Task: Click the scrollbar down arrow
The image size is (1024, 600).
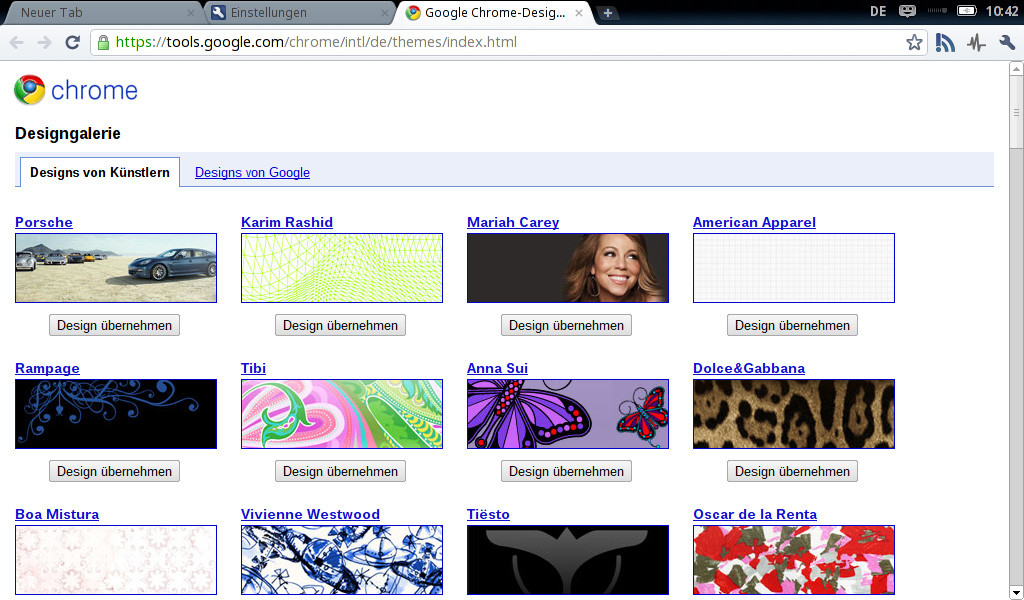Action: tap(1016, 593)
